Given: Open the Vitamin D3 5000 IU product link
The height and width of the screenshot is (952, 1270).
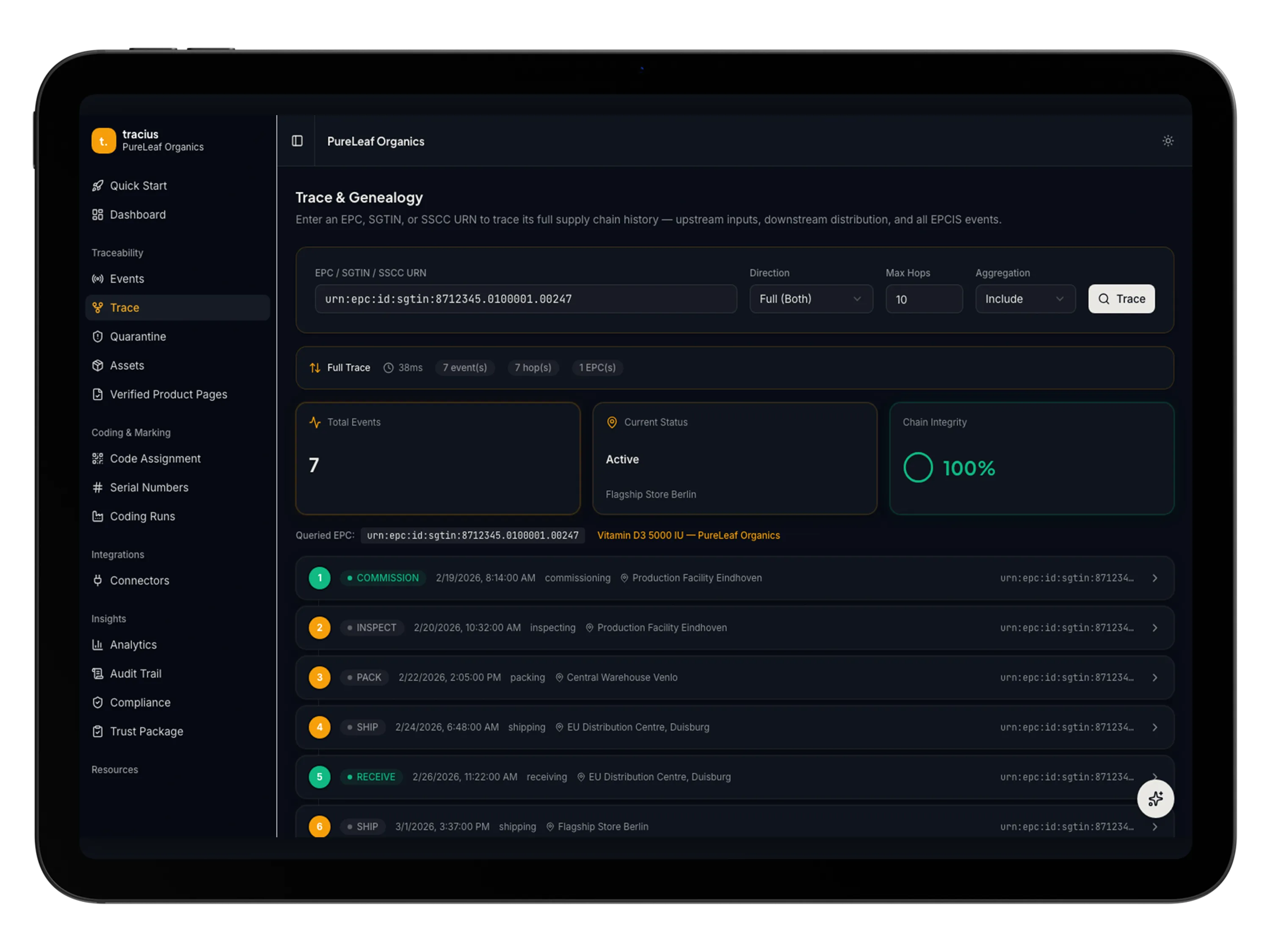Looking at the screenshot, I should point(689,535).
